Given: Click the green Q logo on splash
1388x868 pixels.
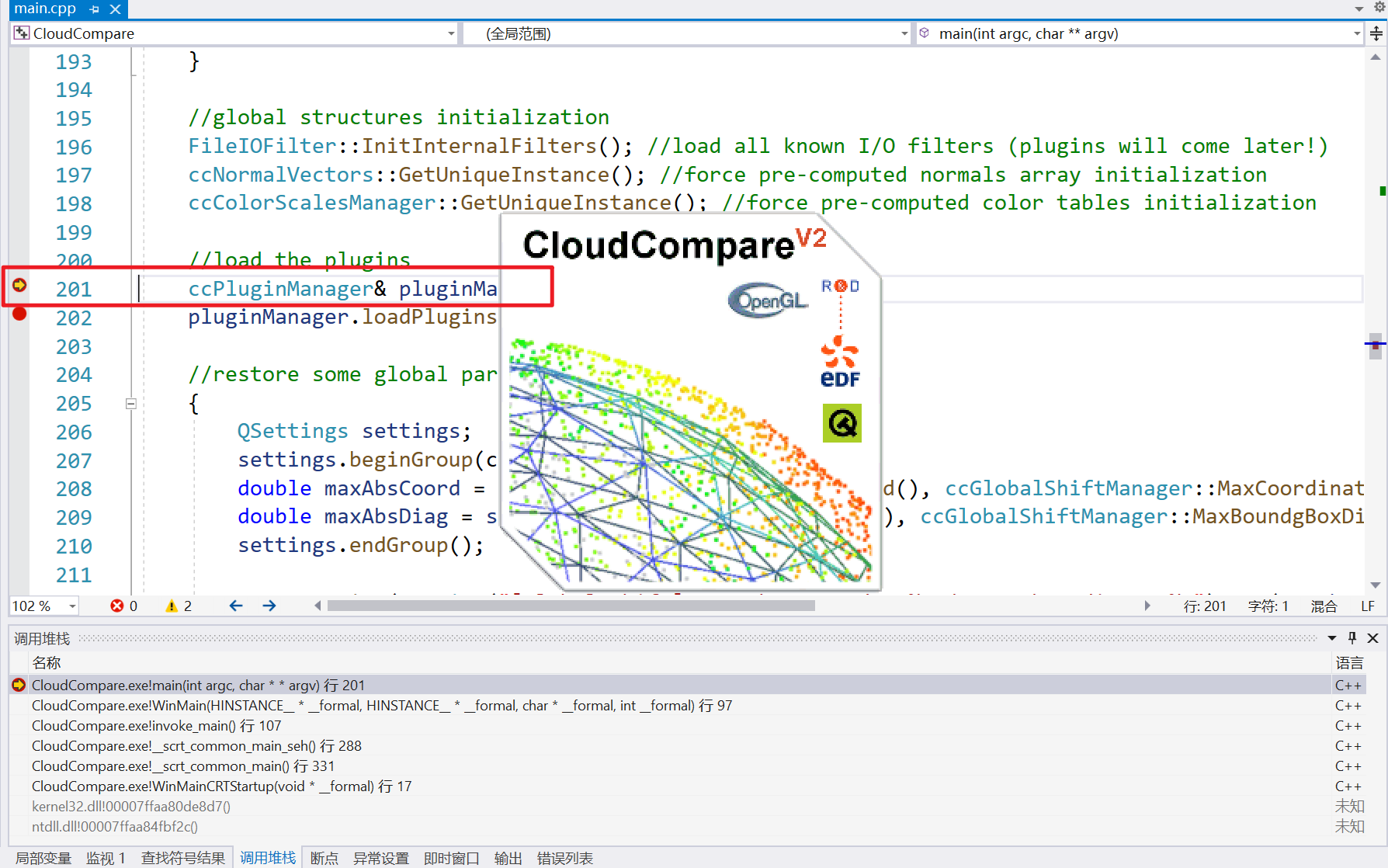Looking at the screenshot, I should [x=842, y=423].
